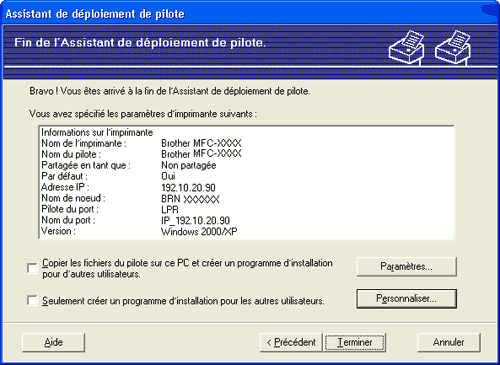Open the Paramètres... dialog
Viewport: 500px width, 365px height.
click(406, 267)
